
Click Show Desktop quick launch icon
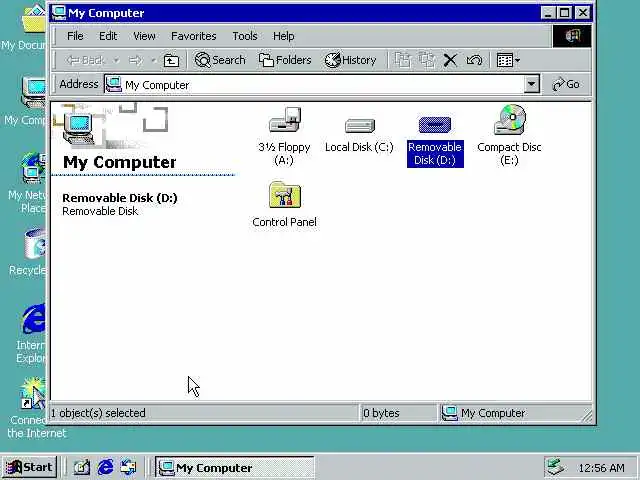(x=82, y=467)
